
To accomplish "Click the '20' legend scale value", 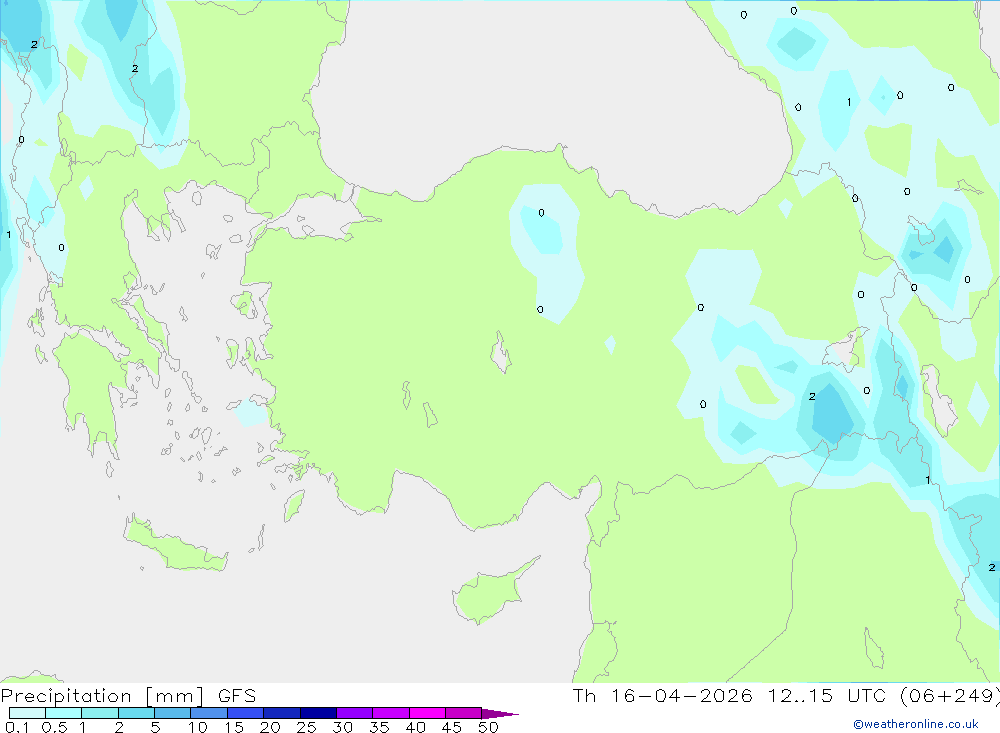I will tap(270, 727).
